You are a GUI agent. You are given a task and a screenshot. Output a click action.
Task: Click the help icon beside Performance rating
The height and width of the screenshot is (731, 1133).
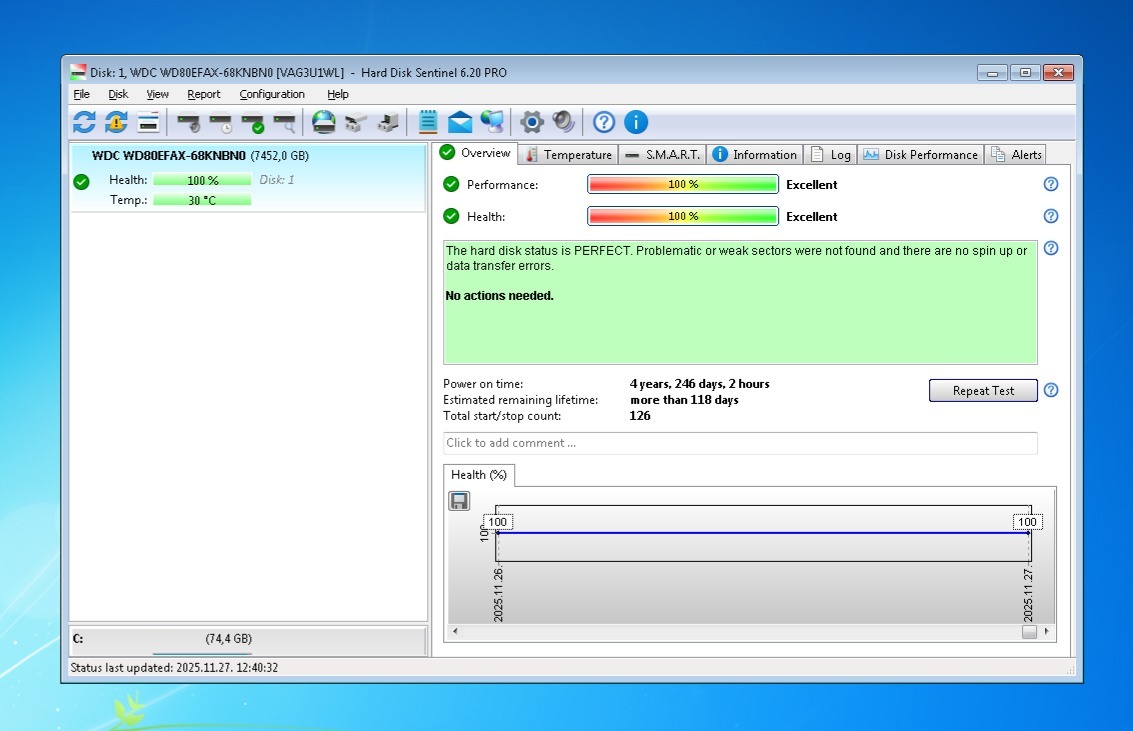(x=1051, y=184)
